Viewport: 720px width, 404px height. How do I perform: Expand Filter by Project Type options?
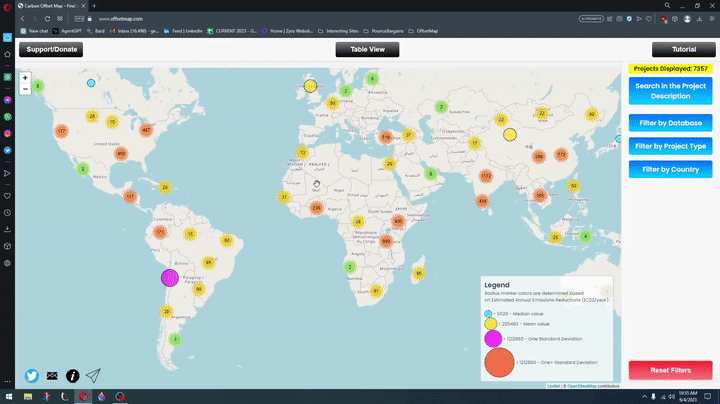tap(670, 146)
